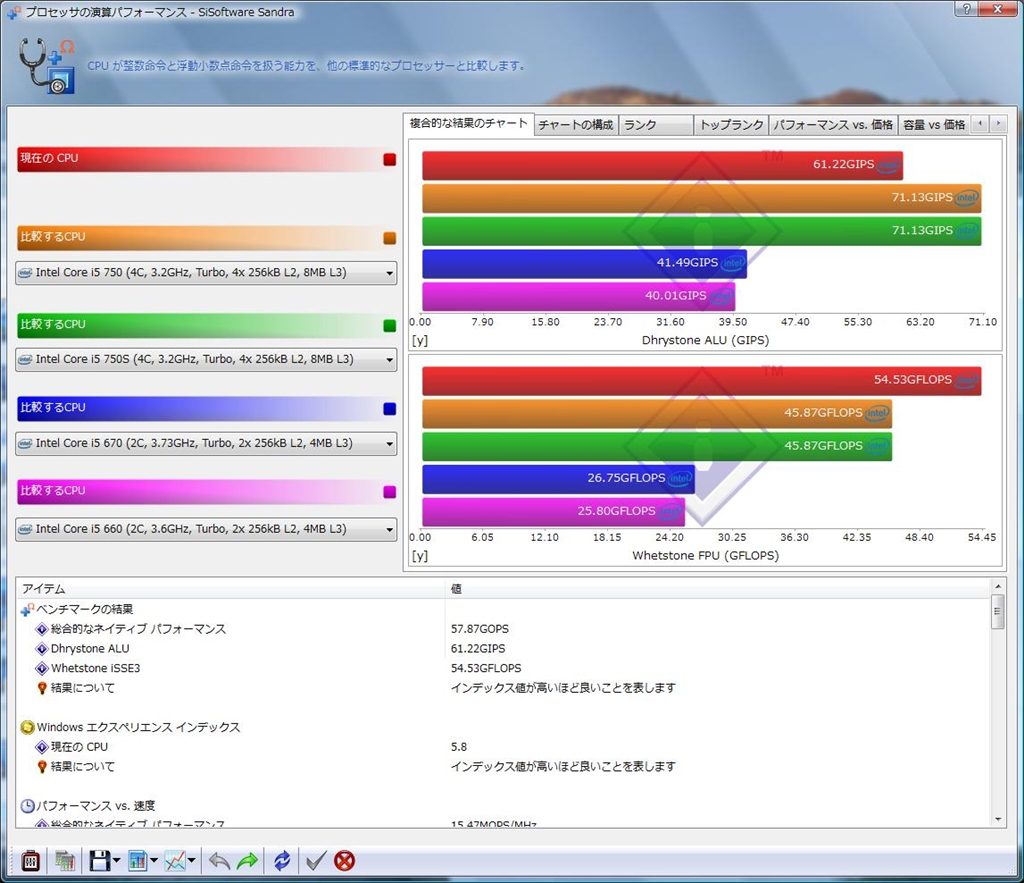Open the Intel Core i5 660 CPU dropdown
The width and height of the screenshot is (1024, 883).
206,529
